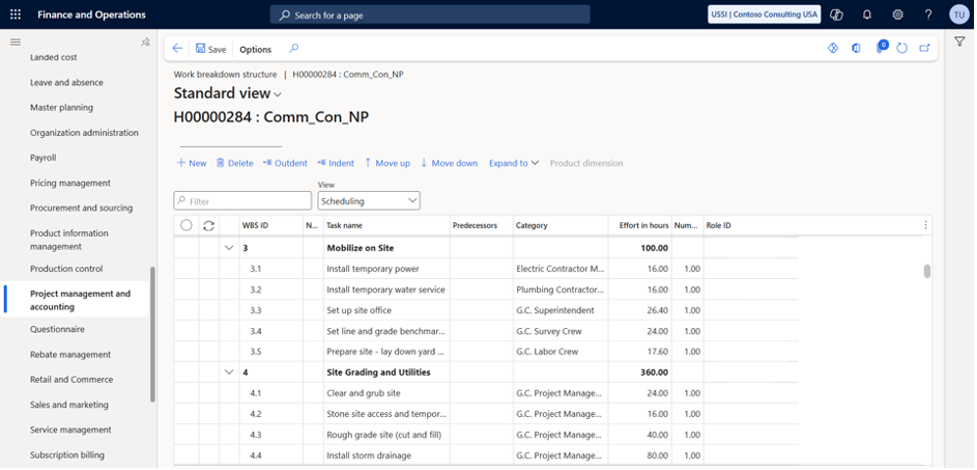Open the TU user account avatar
The height and width of the screenshot is (470, 977).
(959, 14)
